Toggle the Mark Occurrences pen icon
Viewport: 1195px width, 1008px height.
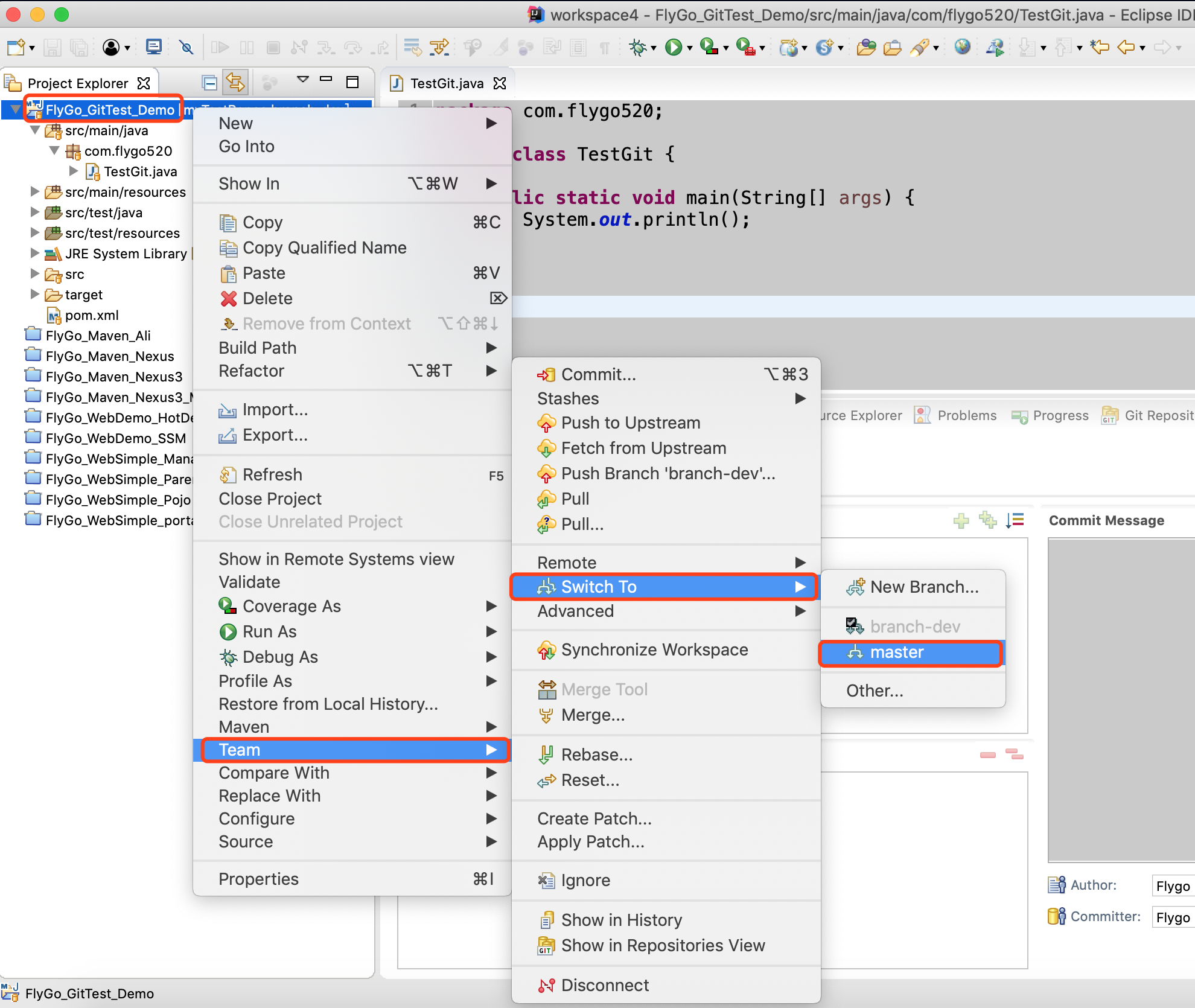[502, 47]
